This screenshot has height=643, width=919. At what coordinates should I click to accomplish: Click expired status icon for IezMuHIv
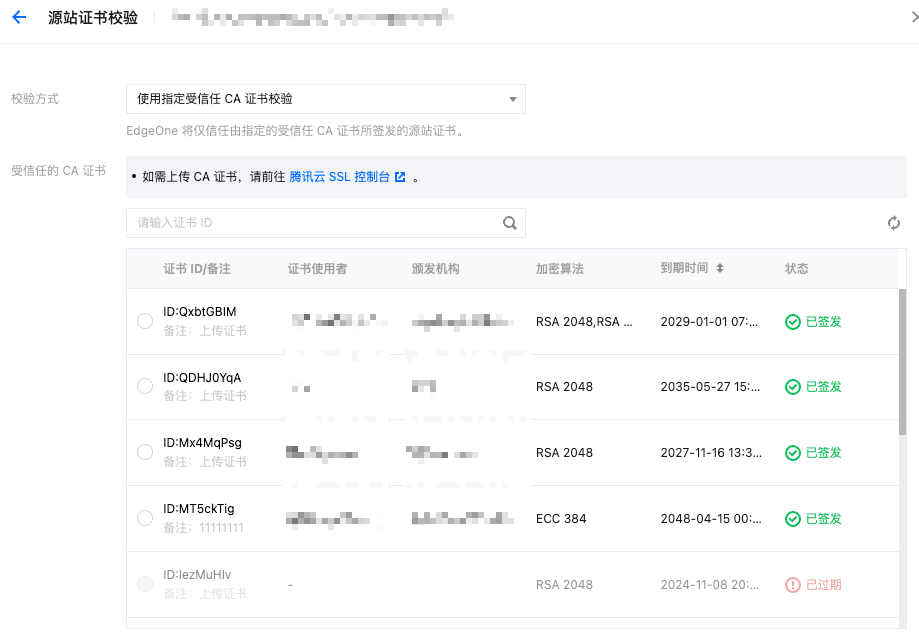[x=793, y=584]
